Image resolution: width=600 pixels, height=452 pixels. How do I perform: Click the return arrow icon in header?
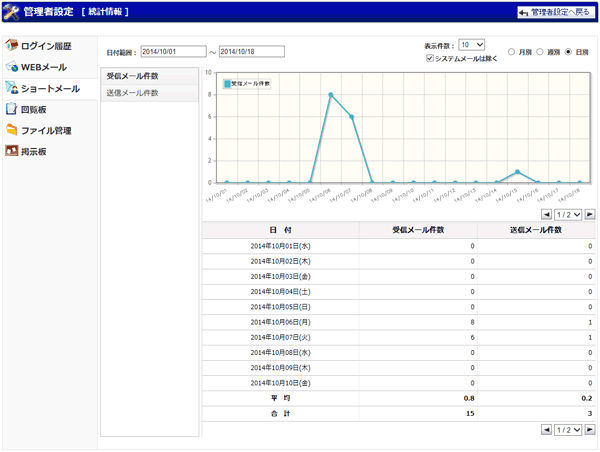tap(523, 13)
